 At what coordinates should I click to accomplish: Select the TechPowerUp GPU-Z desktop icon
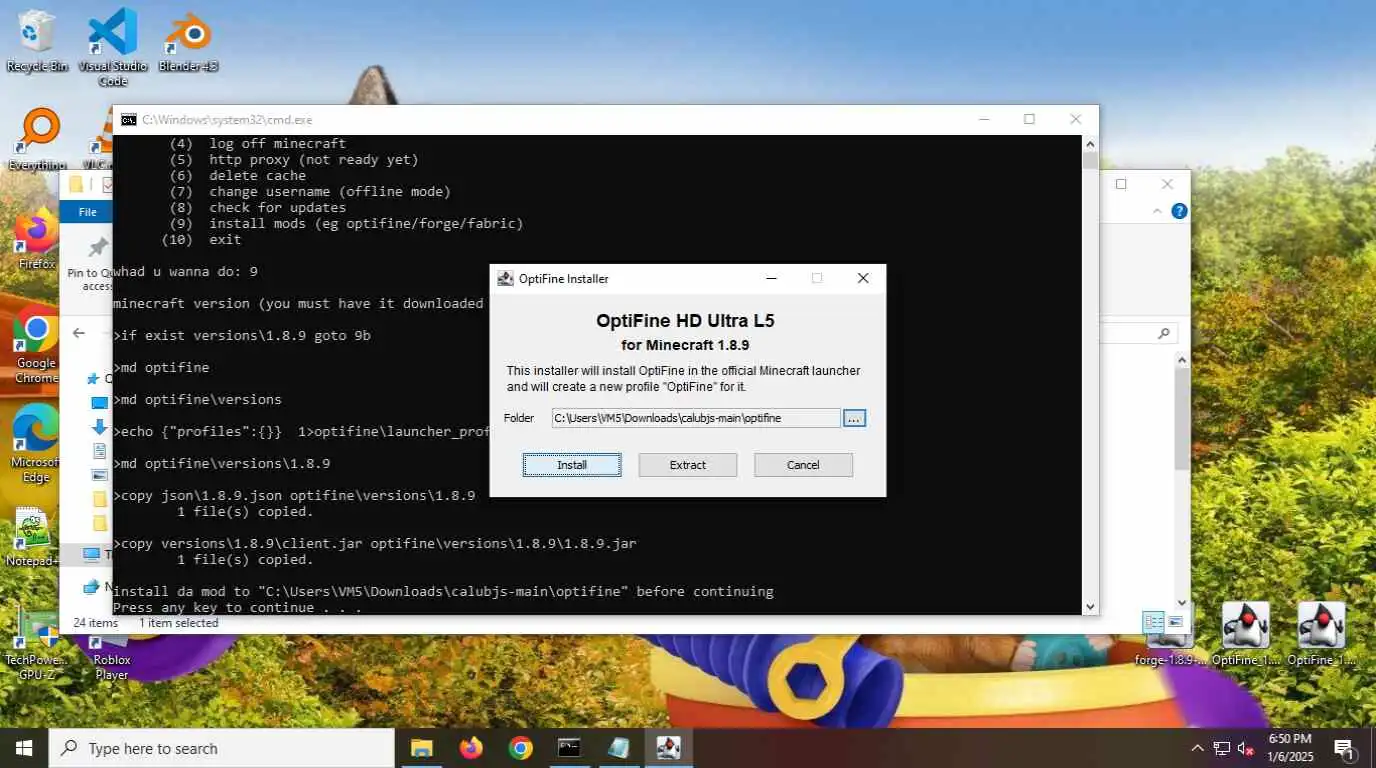[x=37, y=644]
